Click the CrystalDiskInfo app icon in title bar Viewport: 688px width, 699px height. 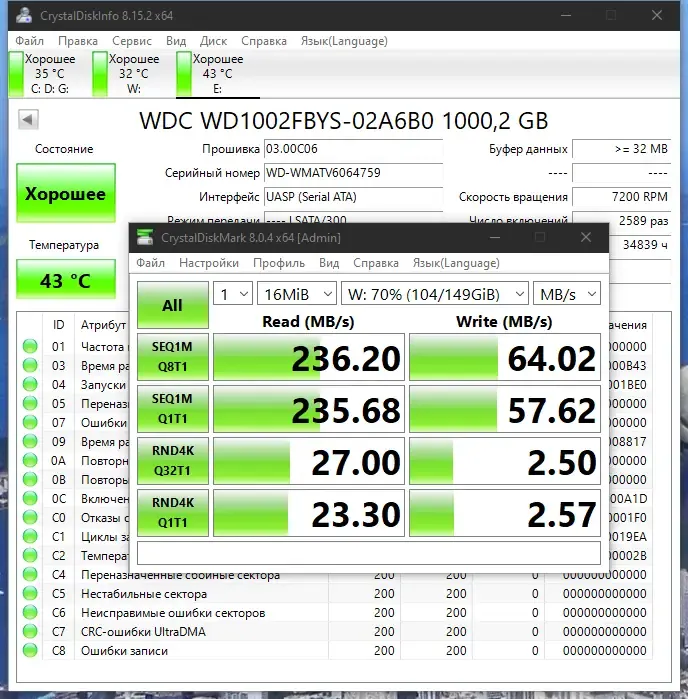pos(24,15)
